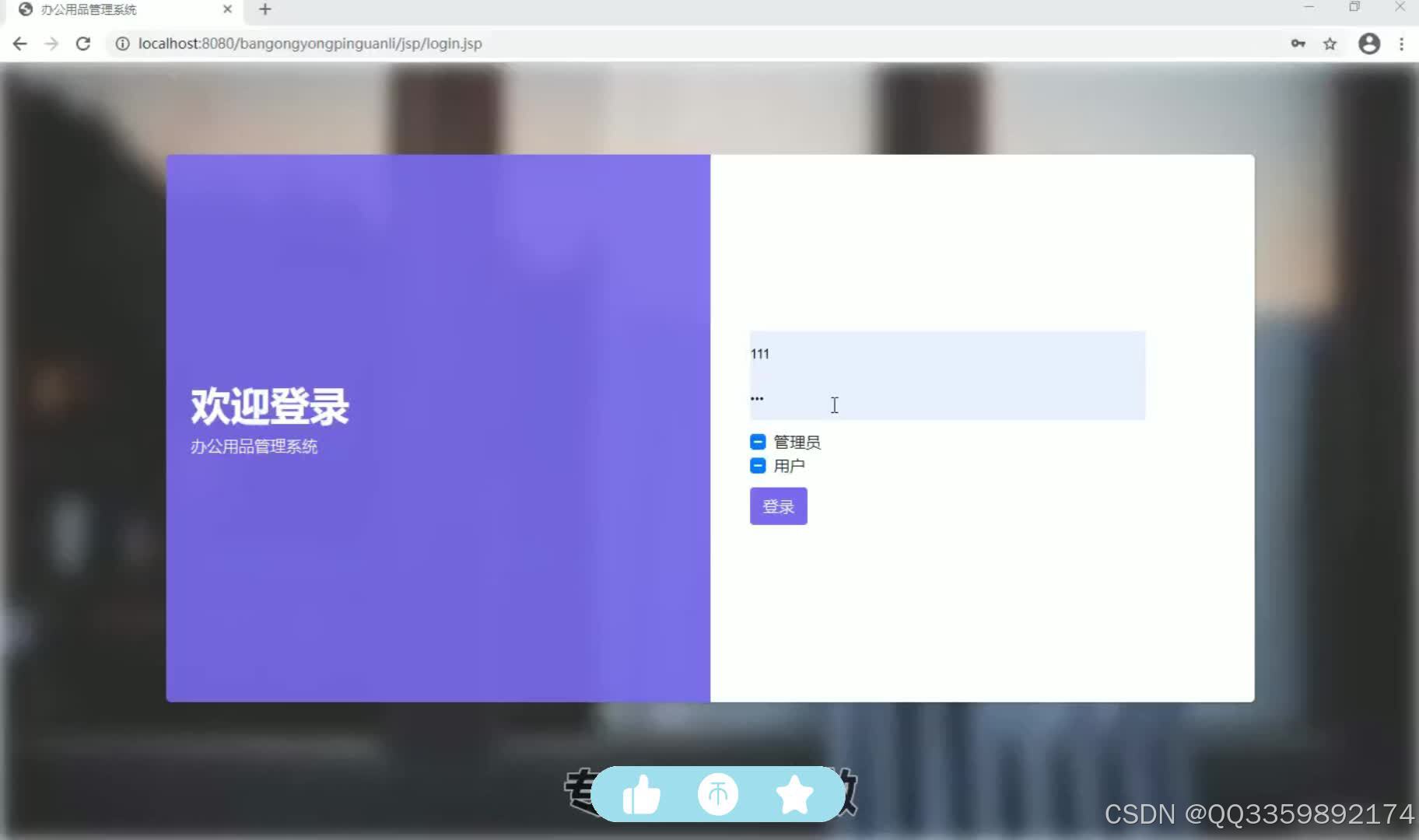Select the 用户 role option
Viewport: 1419px width, 840px height.
tap(758, 466)
